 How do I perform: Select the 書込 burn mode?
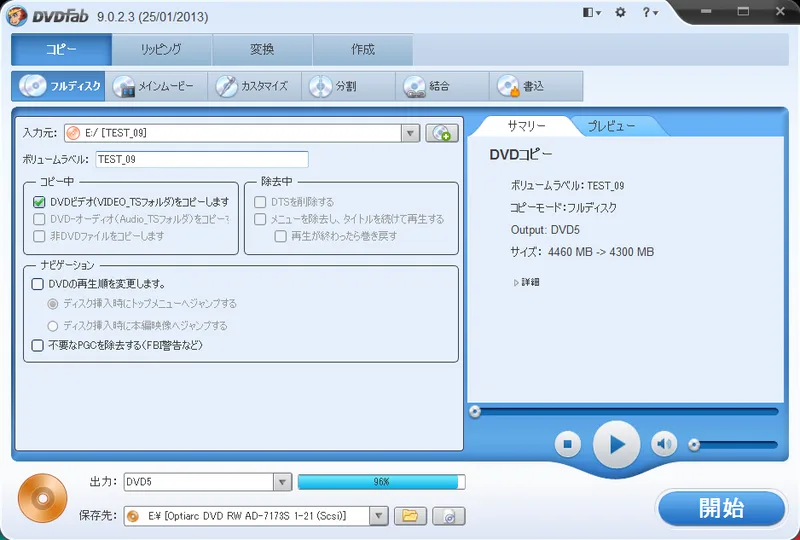pyautogui.click(x=536, y=86)
